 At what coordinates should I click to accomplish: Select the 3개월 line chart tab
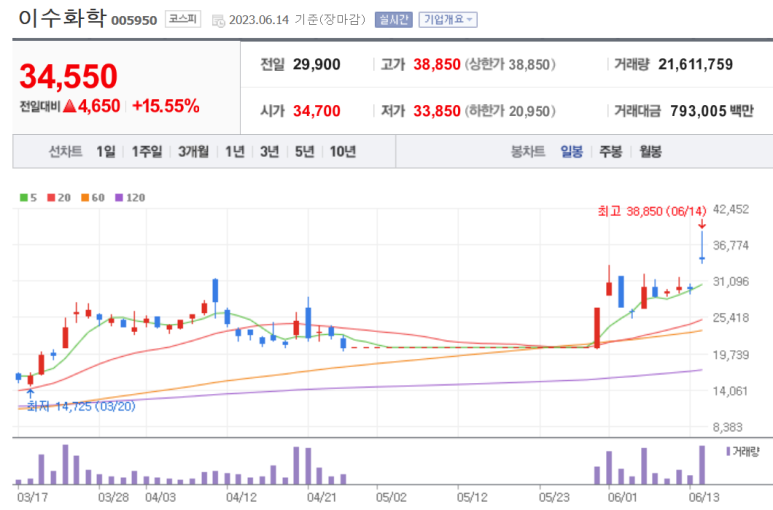pyautogui.click(x=193, y=151)
